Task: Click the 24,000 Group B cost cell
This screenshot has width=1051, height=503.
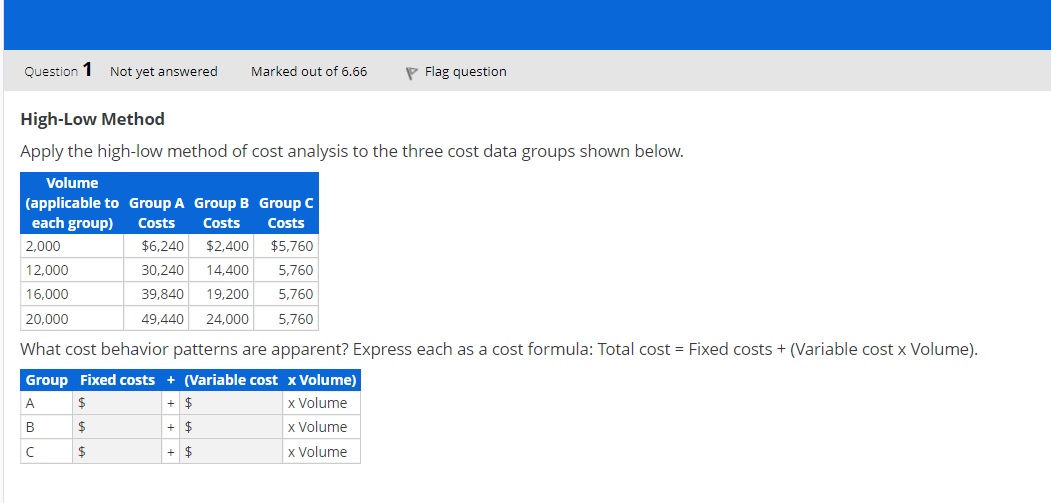Action: (x=221, y=319)
